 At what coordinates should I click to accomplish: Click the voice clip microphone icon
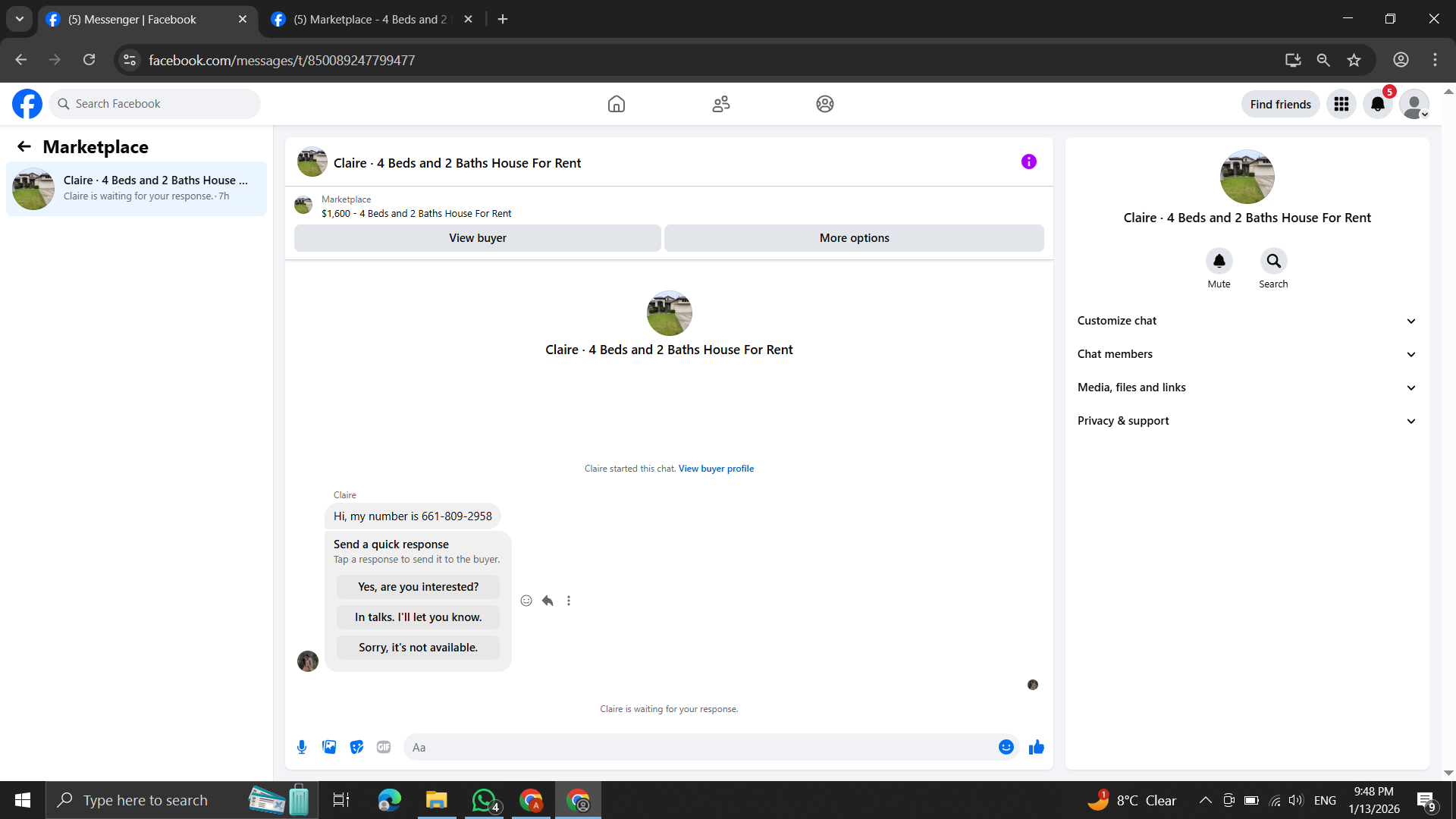(x=302, y=747)
